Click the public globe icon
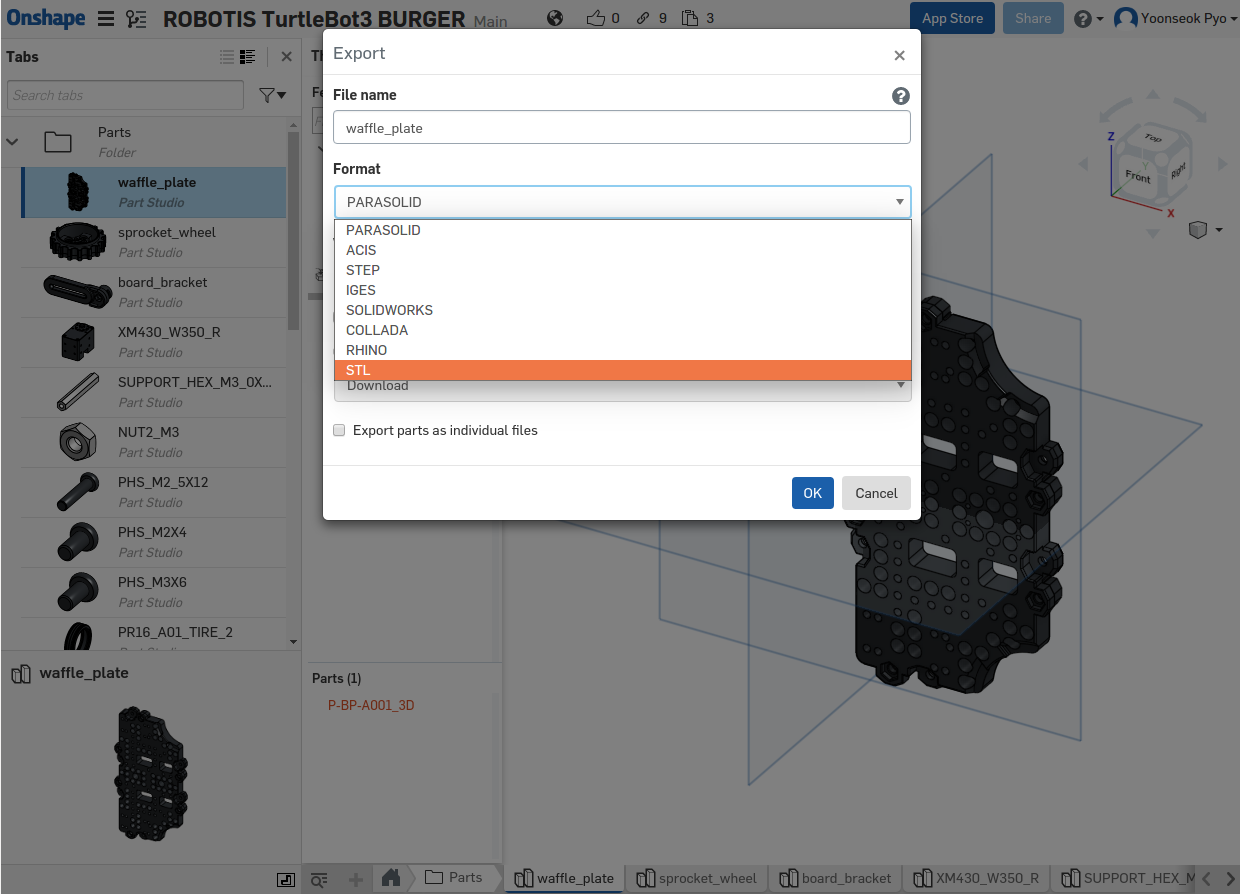 [x=556, y=18]
